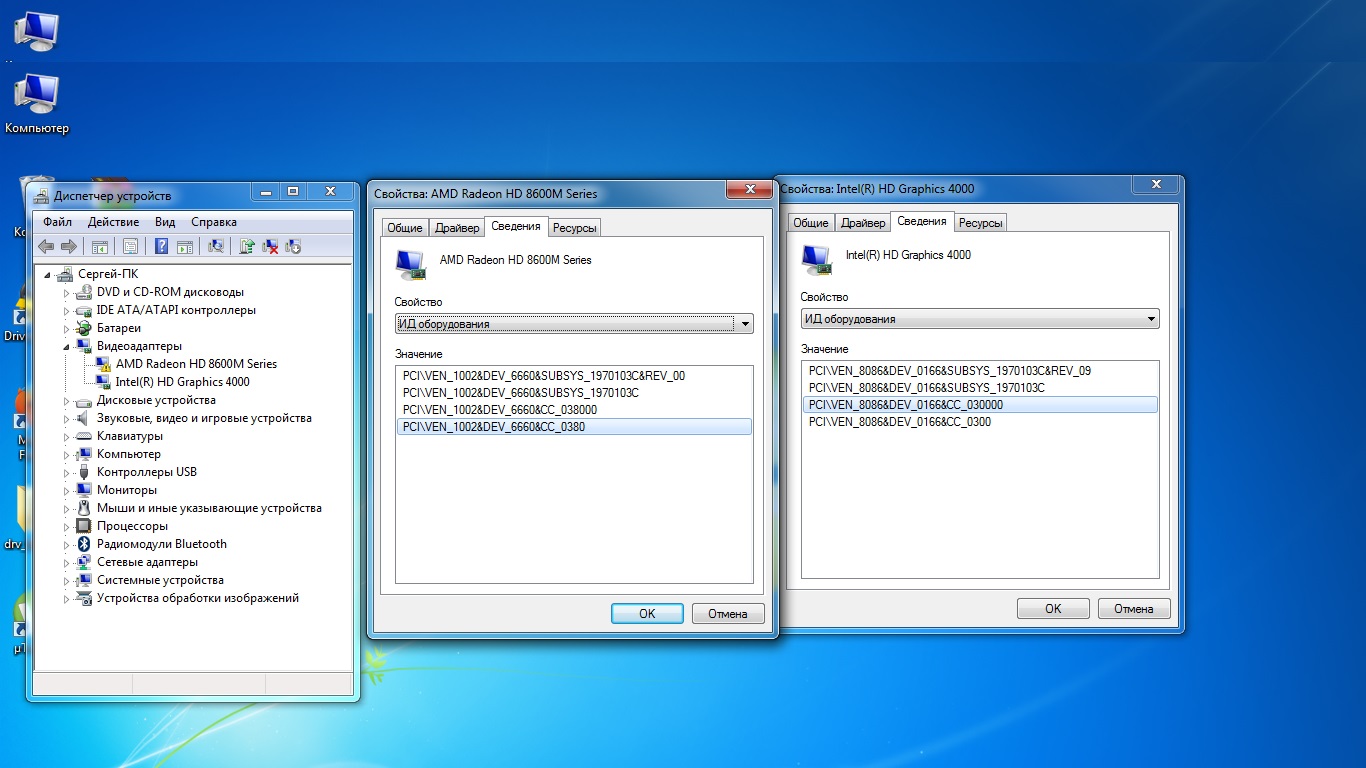Click the Device Manager title bar icon
1366x768 pixels.
42,195
